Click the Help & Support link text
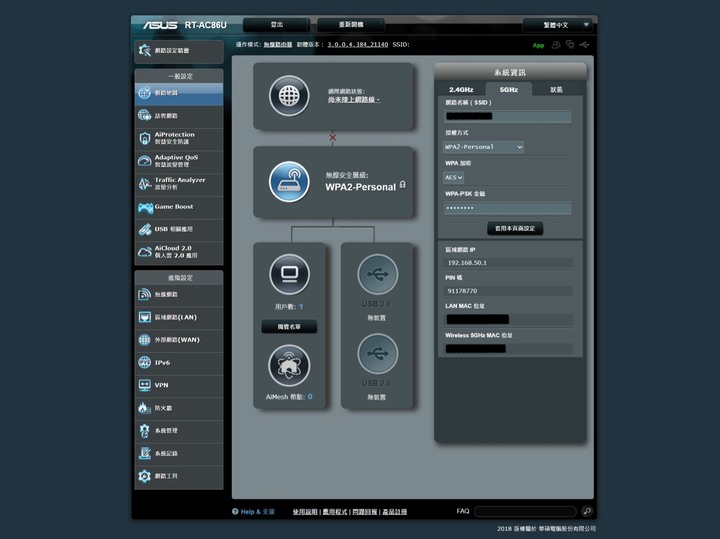The image size is (720, 539). tap(258, 512)
